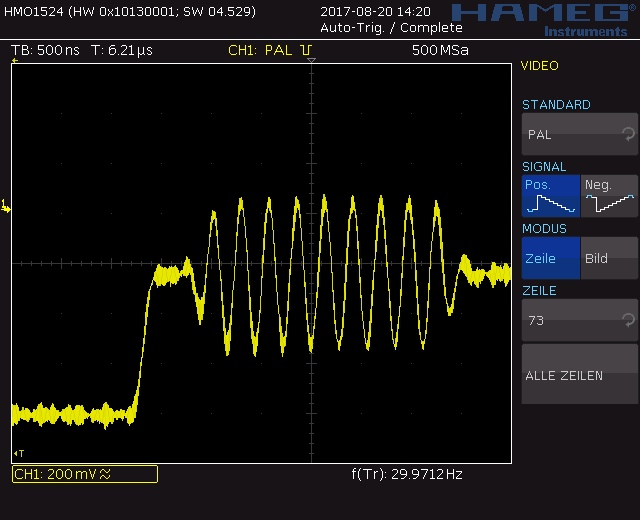This screenshot has width=640, height=520.
Task: Click the 500 MSa sample rate readout
Action: [439, 50]
